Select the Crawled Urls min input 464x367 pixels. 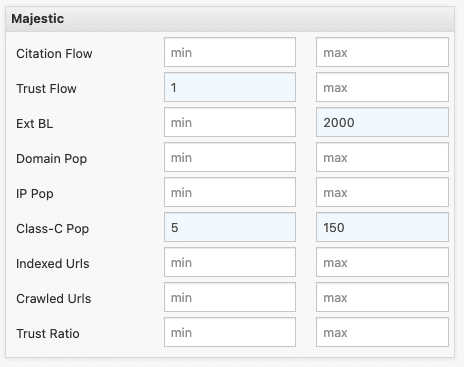click(x=230, y=297)
